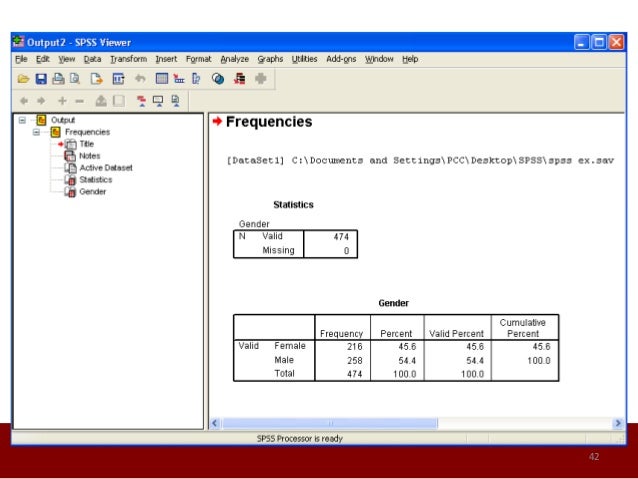Viewport: 638px width, 479px height.
Task: Click the horizontal scrollbar right arrow
Action: 618,423
